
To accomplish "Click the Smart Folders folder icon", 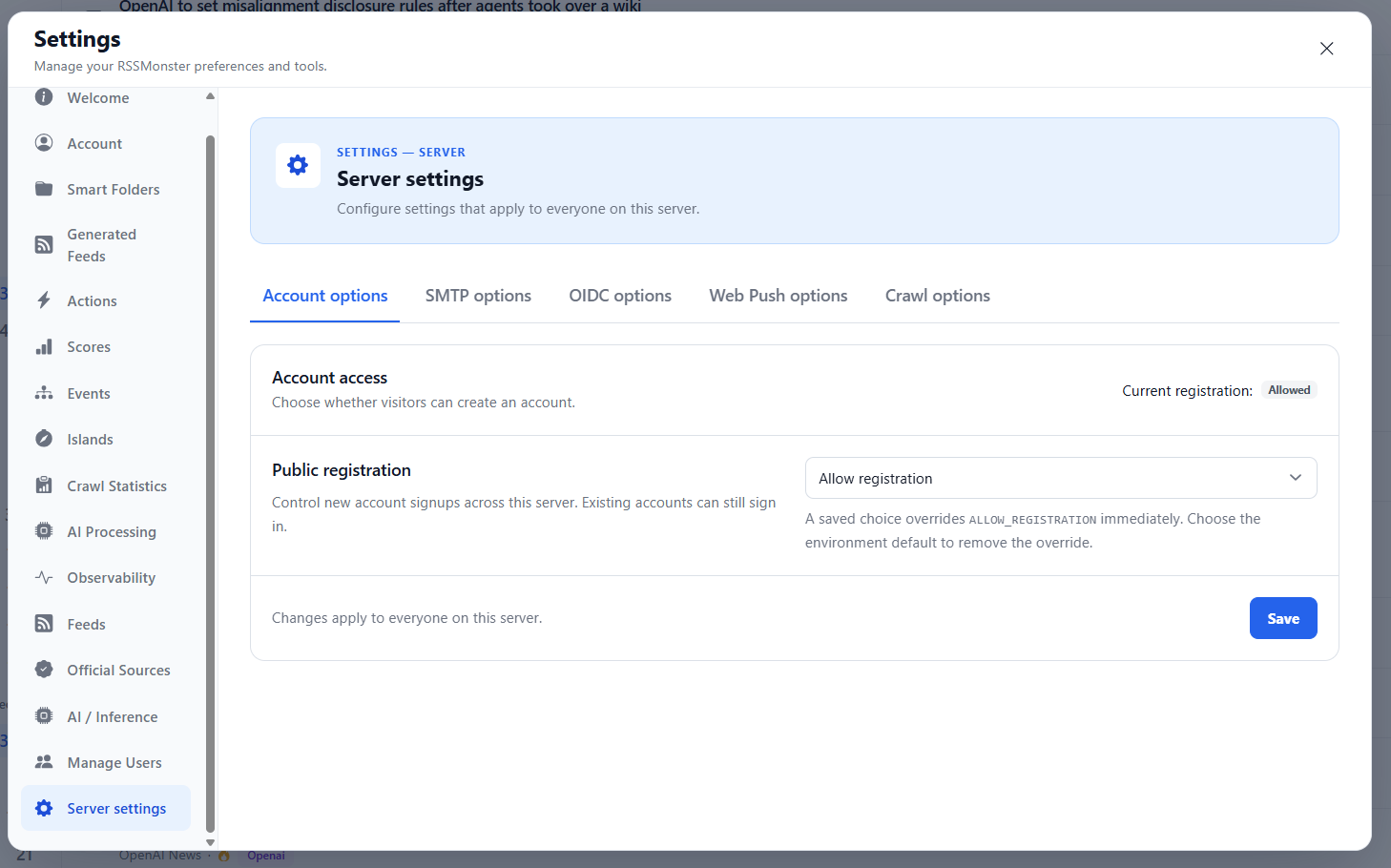I will click(44, 189).
